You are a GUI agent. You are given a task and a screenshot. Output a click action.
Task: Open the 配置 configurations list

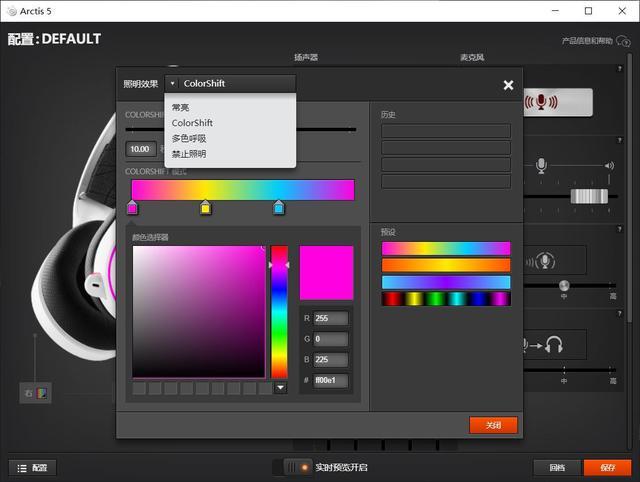point(32,467)
